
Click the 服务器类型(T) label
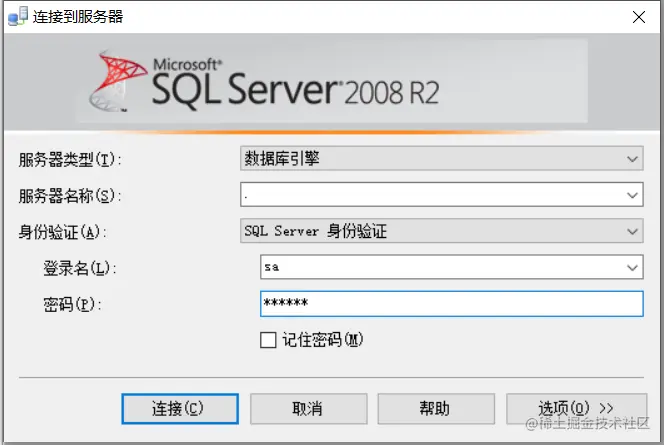[x=70, y=160]
